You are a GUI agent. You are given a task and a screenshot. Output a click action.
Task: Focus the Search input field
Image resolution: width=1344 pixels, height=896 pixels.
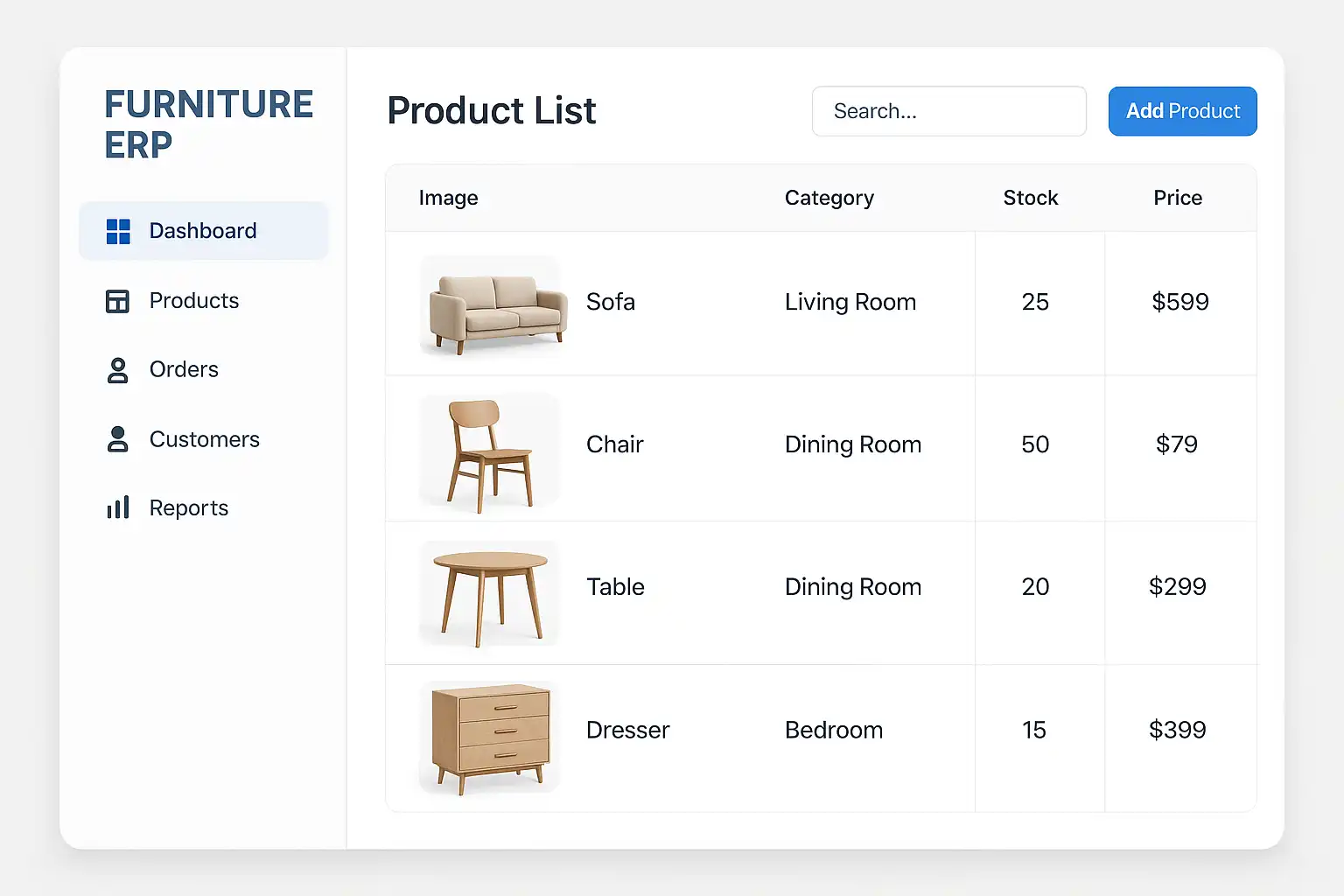click(x=948, y=111)
